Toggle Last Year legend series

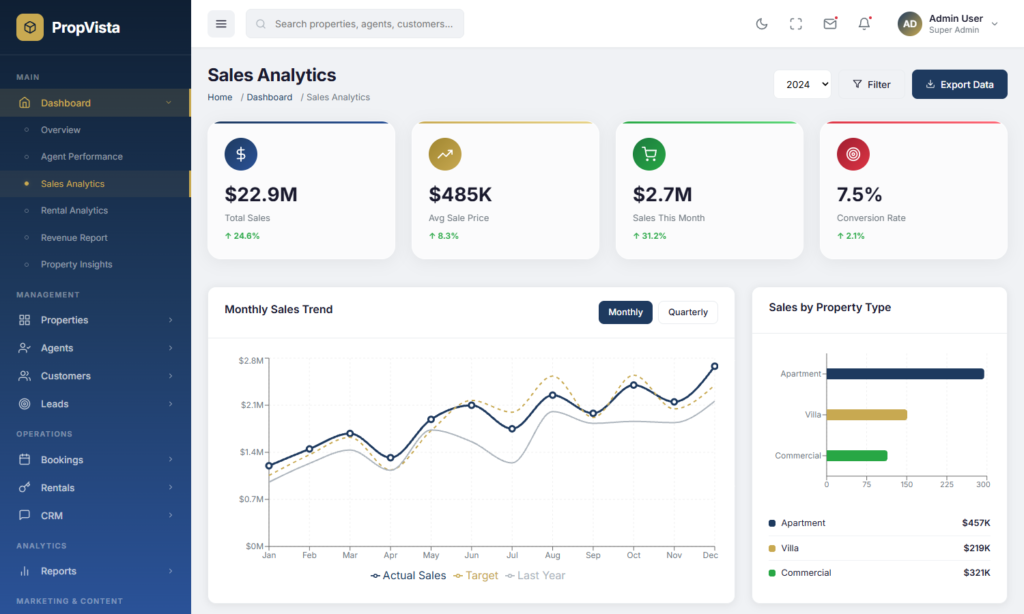coord(536,575)
